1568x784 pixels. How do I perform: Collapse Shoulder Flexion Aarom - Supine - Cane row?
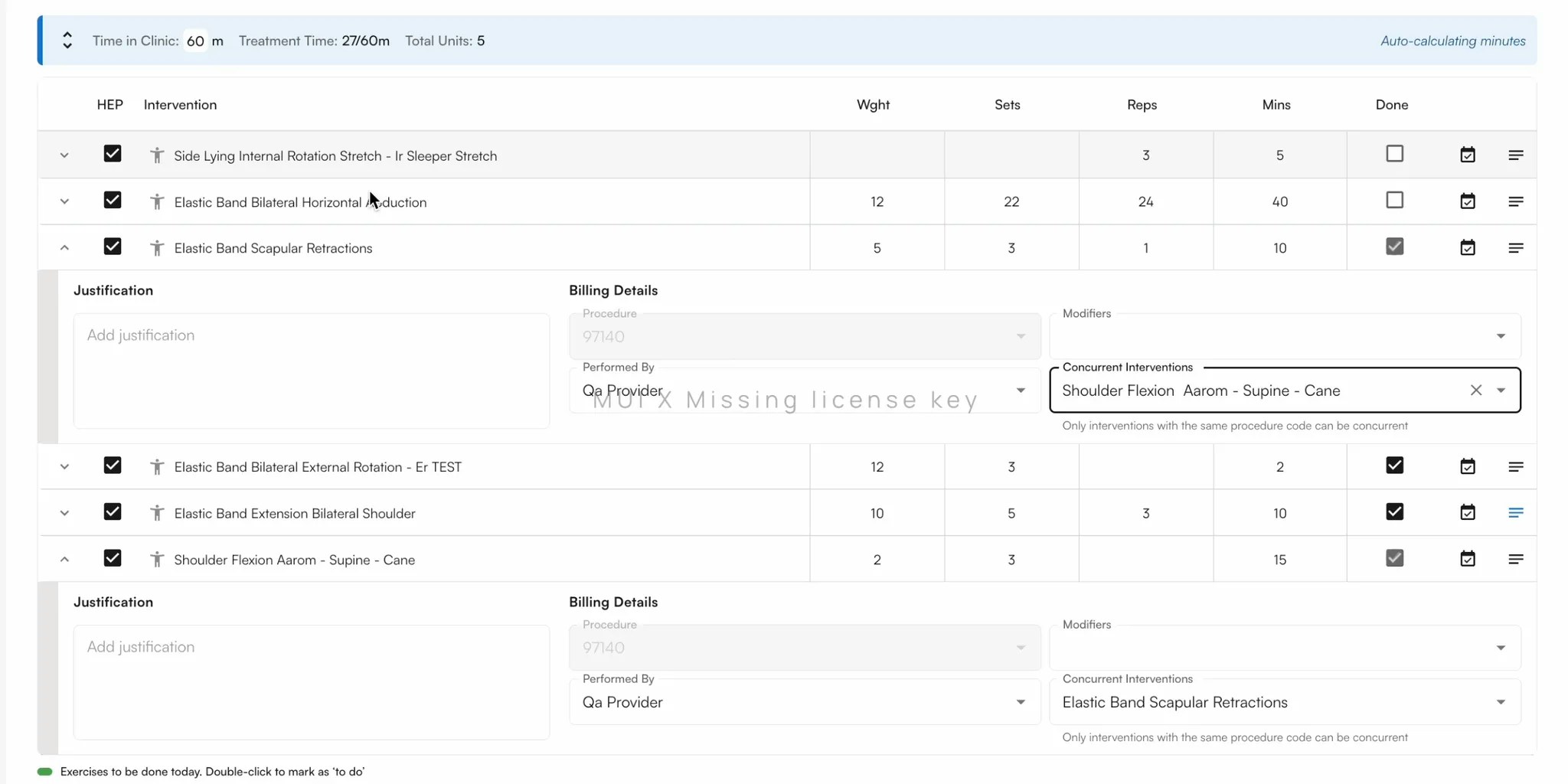coord(64,560)
